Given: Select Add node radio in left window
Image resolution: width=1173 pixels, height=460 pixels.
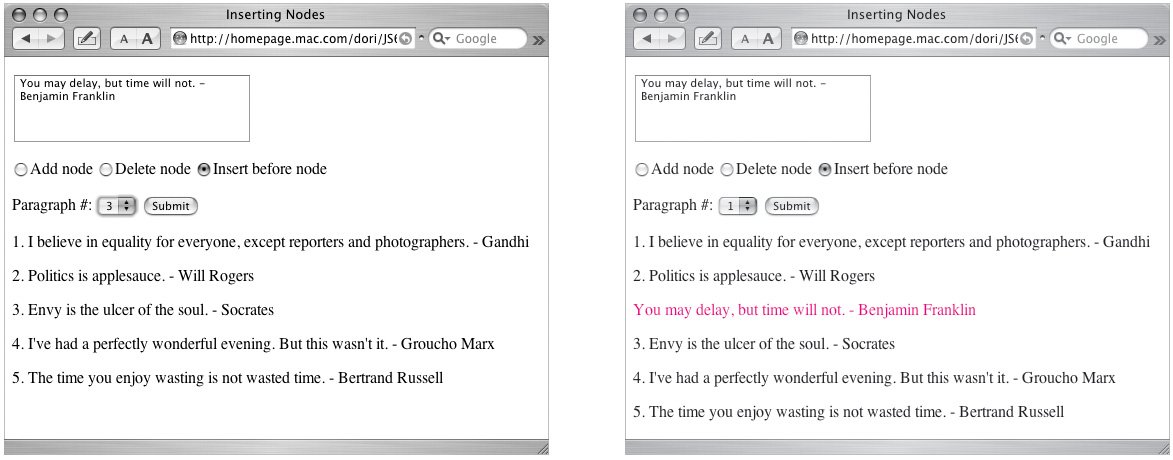Looking at the screenshot, I should pos(21,170).
